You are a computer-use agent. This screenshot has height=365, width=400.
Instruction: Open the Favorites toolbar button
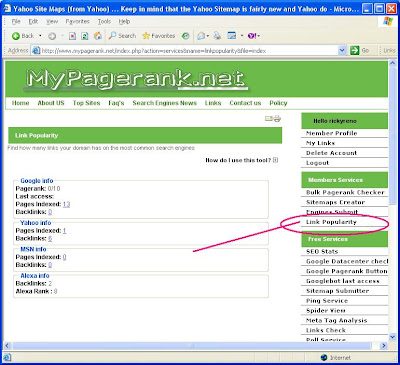pyautogui.click(x=159, y=36)
